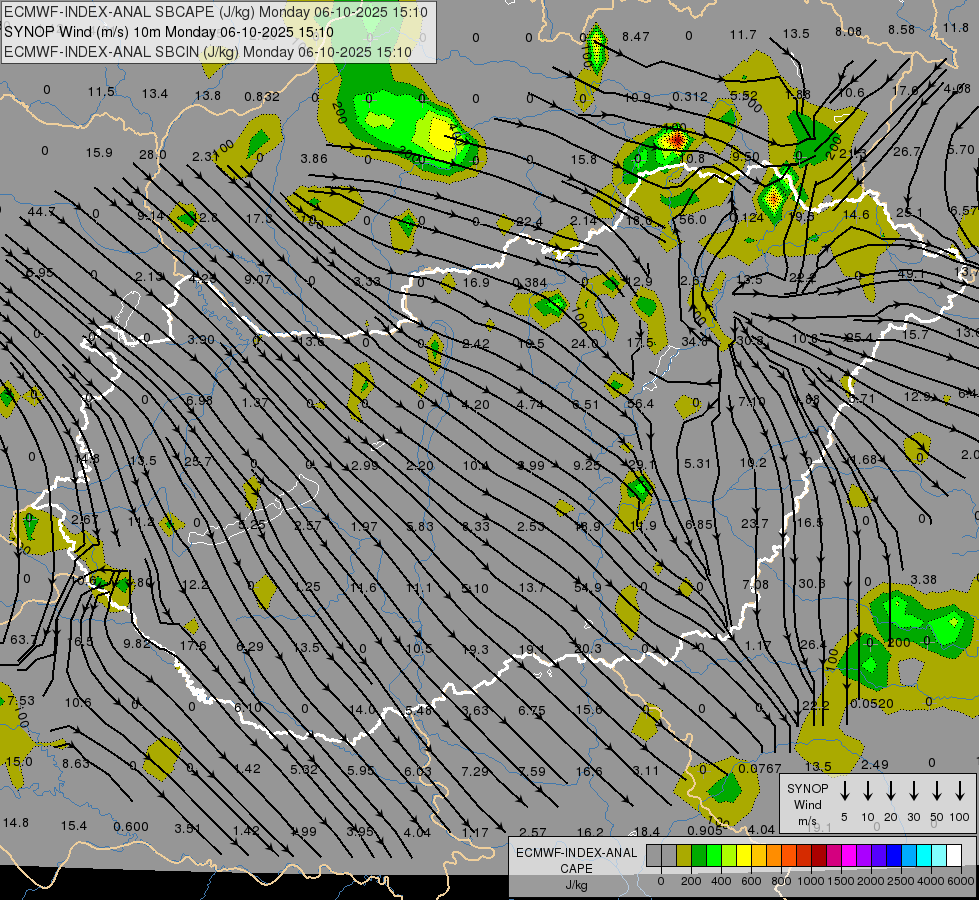Click the map value '0.600'
This screenshot has width=979, height=900.
pos(131,826)
